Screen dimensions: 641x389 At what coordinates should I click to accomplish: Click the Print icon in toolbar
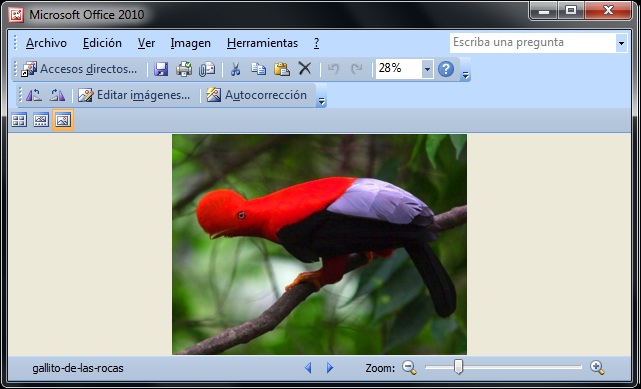[184, 69]
